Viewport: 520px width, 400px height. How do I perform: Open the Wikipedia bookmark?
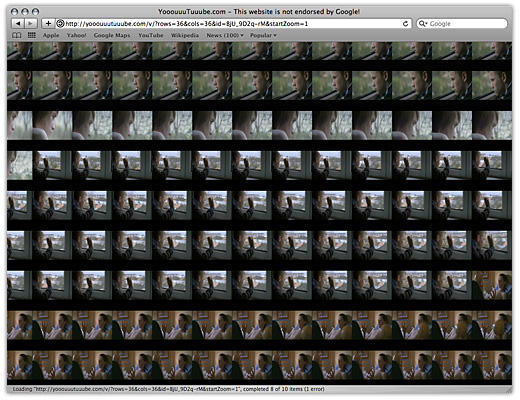(185, 35)
